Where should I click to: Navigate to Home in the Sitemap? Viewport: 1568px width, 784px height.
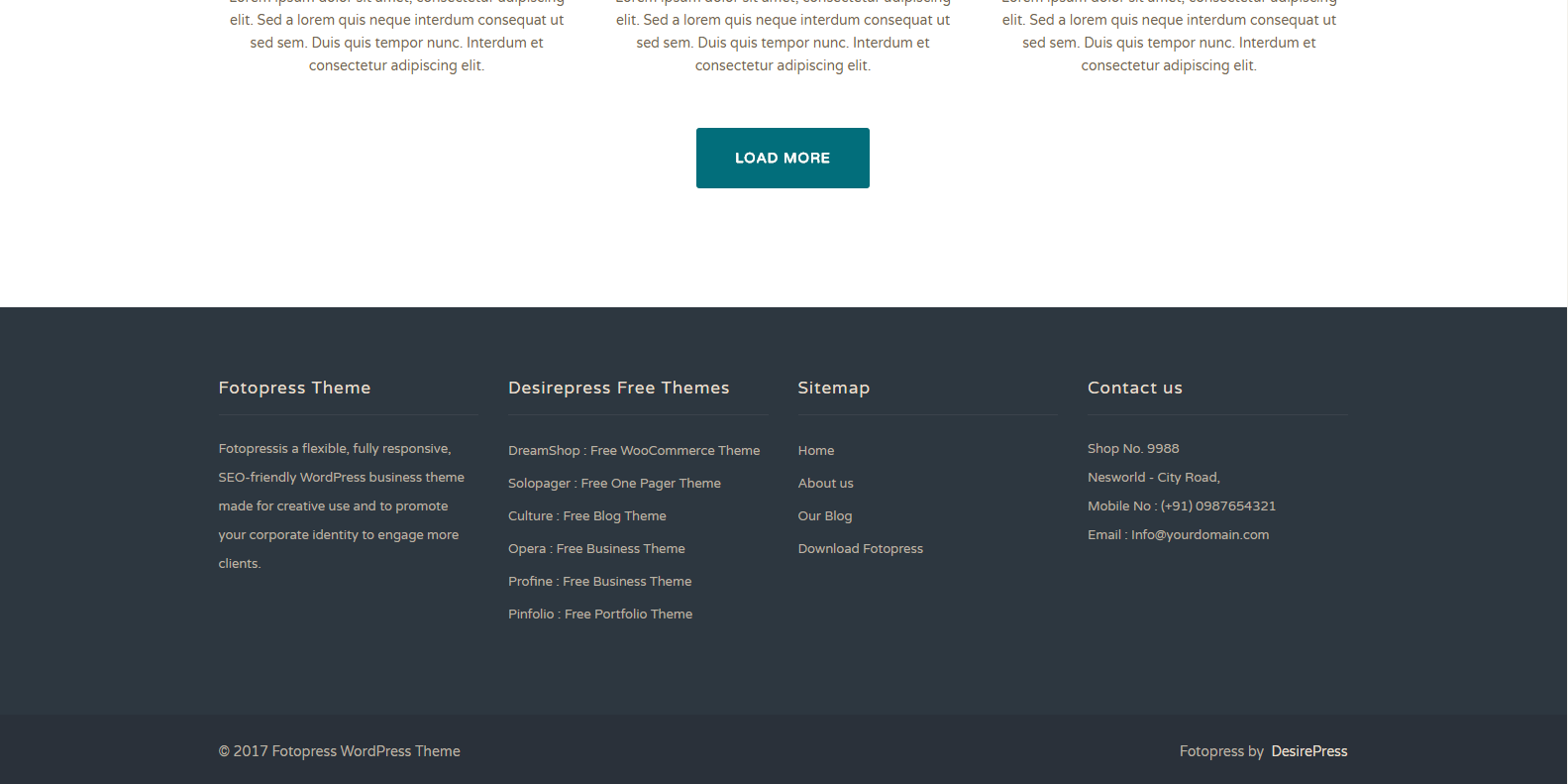point(816,450)
